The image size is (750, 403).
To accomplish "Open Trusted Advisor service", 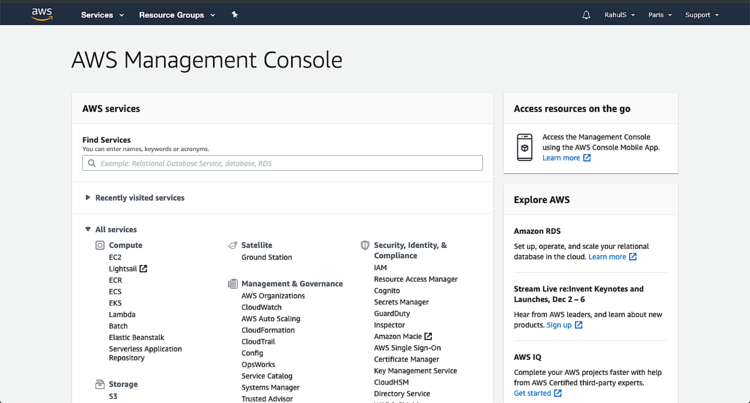I will click(x=267, y=399).
